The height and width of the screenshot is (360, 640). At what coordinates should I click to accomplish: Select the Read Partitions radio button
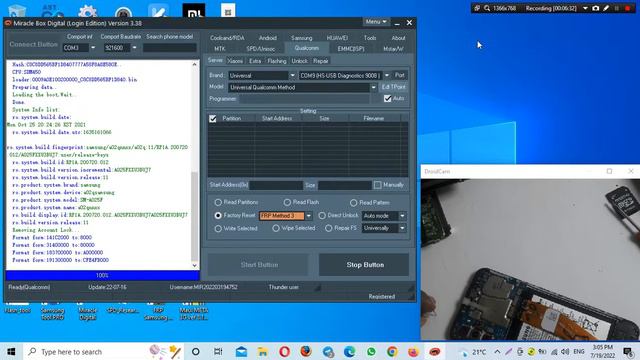click(x=218, y=202)
